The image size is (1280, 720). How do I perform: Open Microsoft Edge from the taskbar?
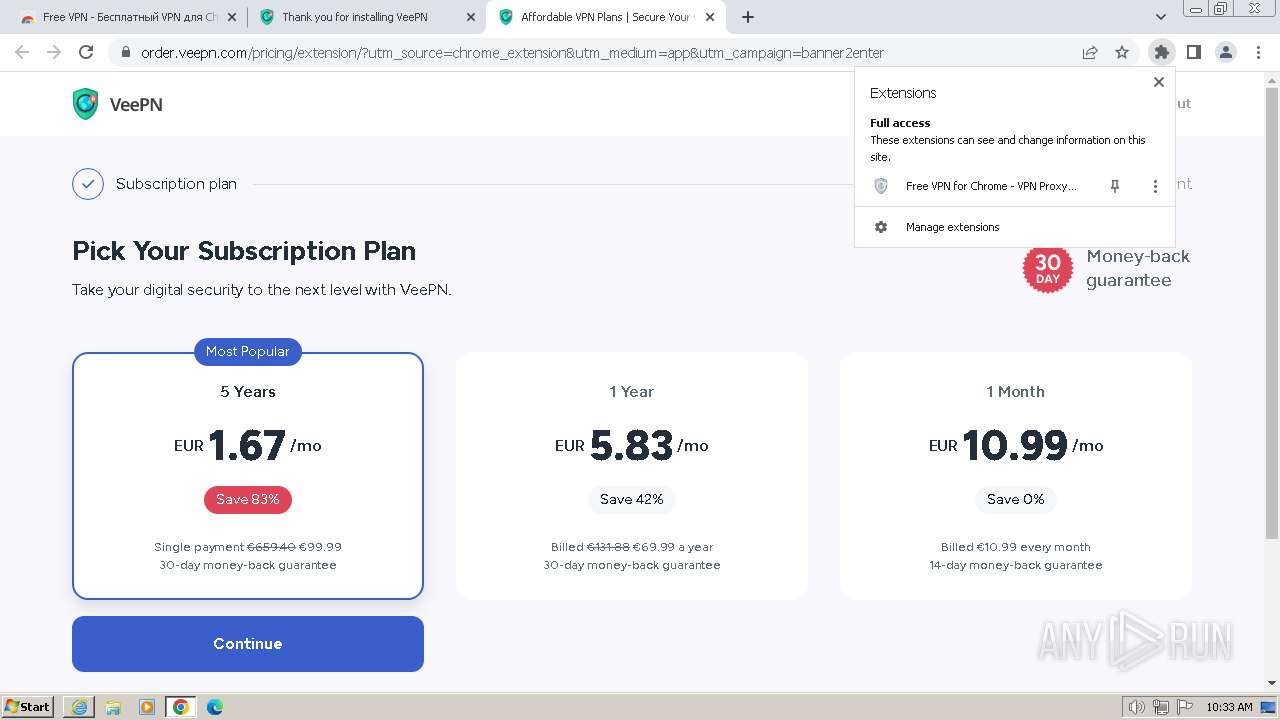pos(215,707)
